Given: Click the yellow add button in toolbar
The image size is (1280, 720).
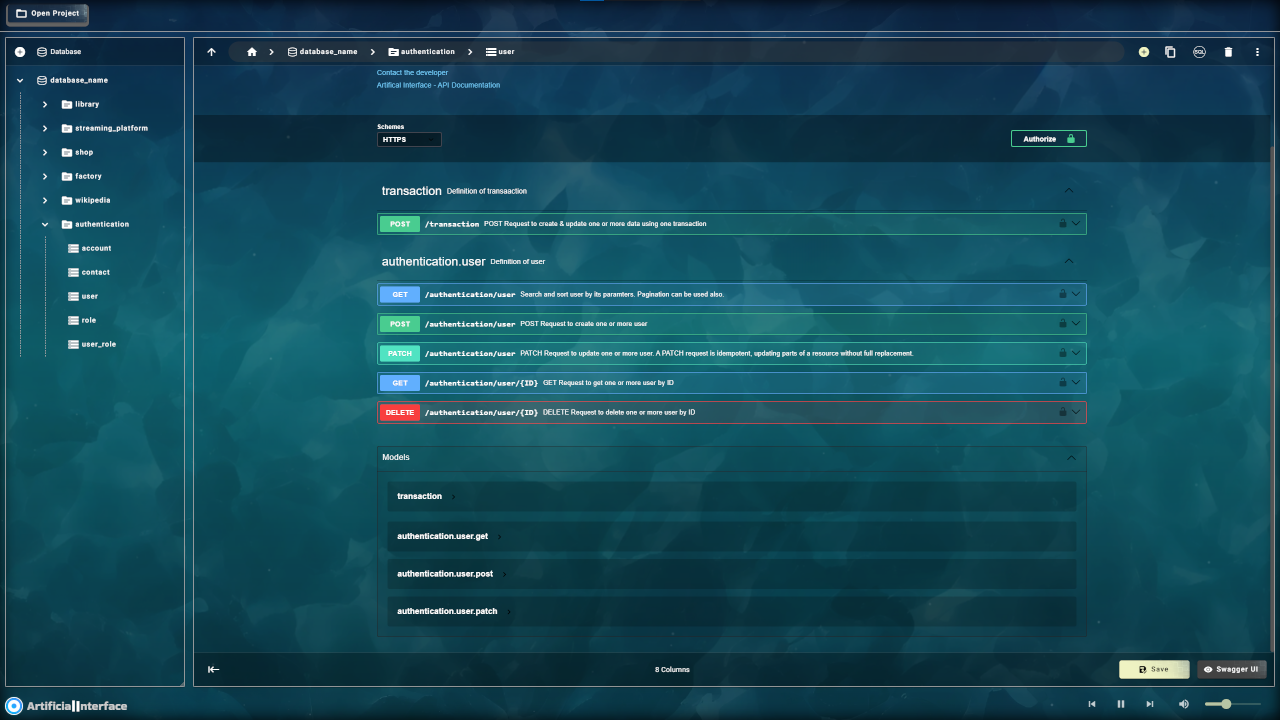Looking at the screenshot, I should pyautogui.click(x=1144, y=52).
